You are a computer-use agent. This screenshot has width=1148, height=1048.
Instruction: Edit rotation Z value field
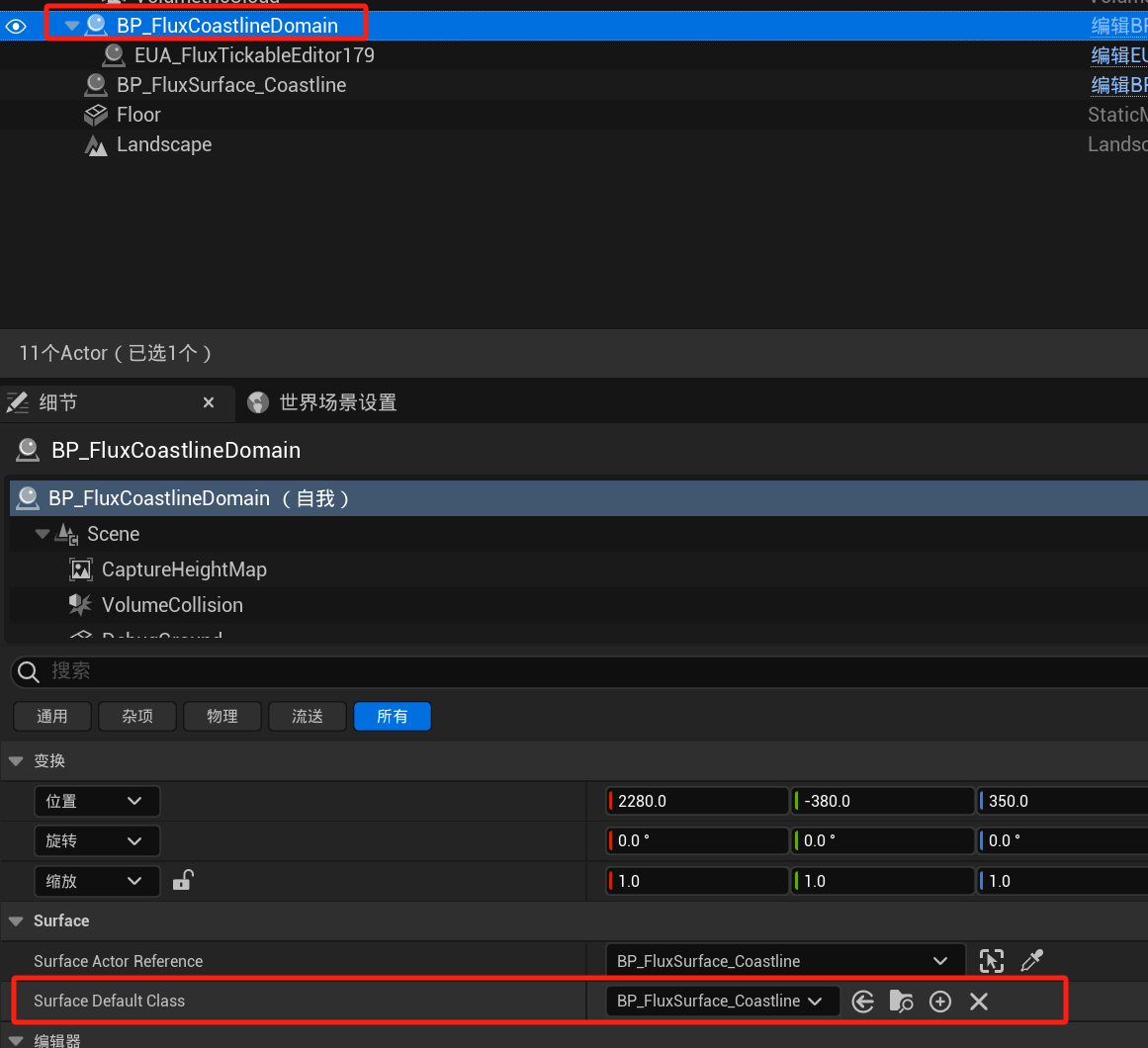[1063, 841]
